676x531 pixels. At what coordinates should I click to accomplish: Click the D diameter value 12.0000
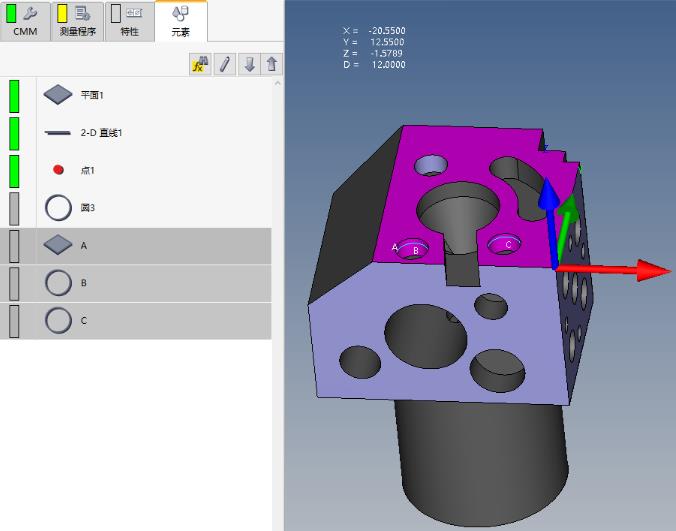[388, 65]
